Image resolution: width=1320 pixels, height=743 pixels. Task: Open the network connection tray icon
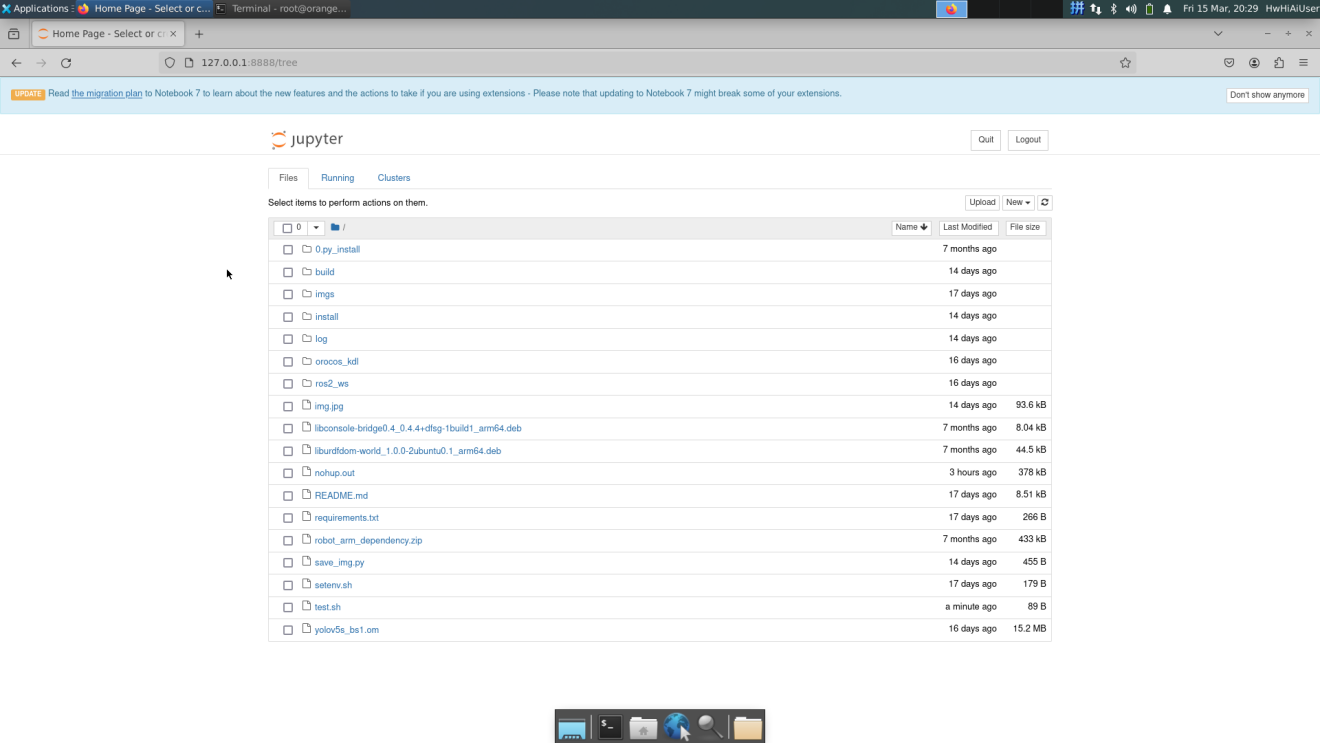tap(1095, 9)
